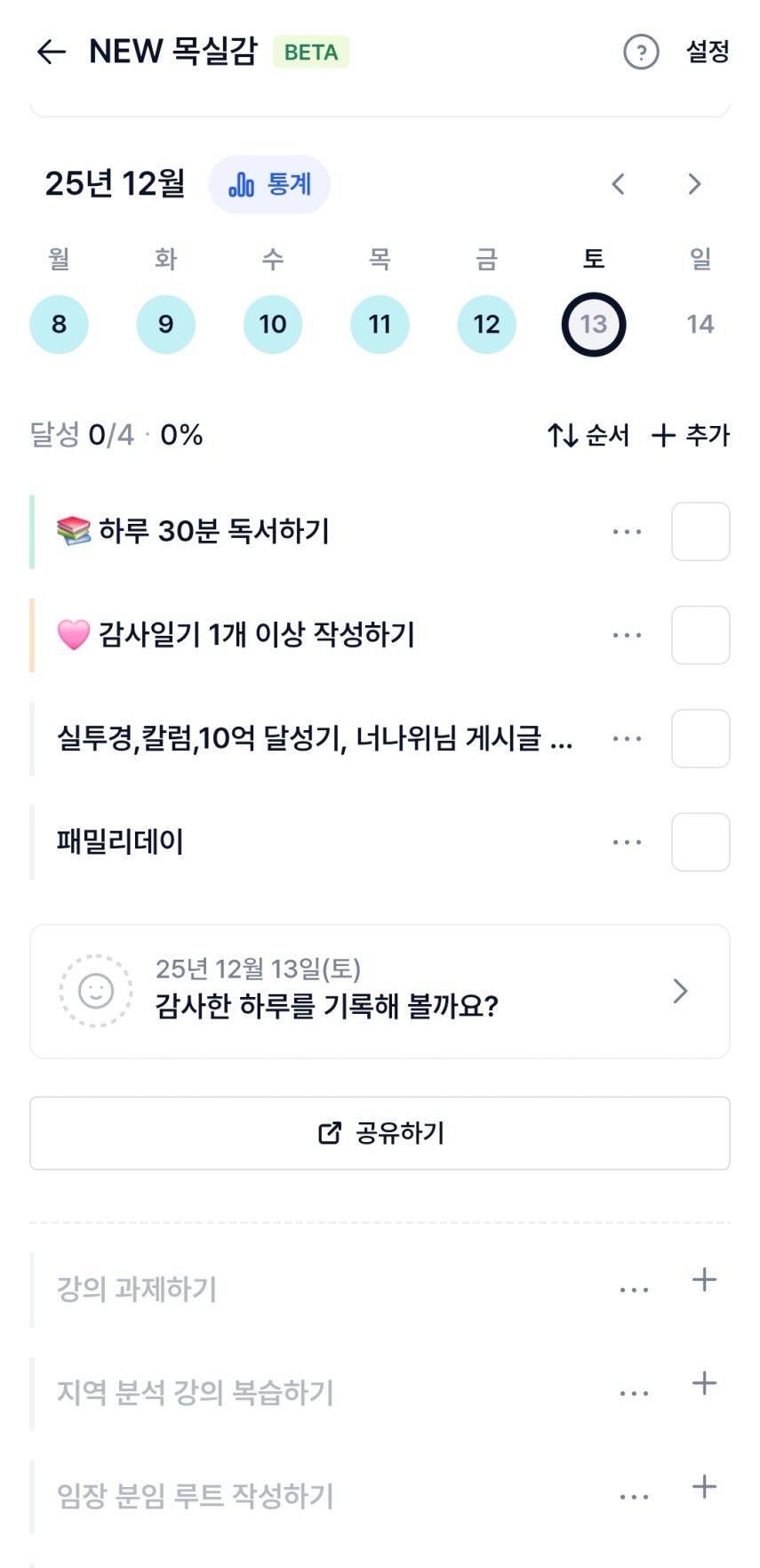The width and height of the screenshot is (760, 1568).
Task: Select date 10 (수) in calendar
Action: click(x=273, y=325)
